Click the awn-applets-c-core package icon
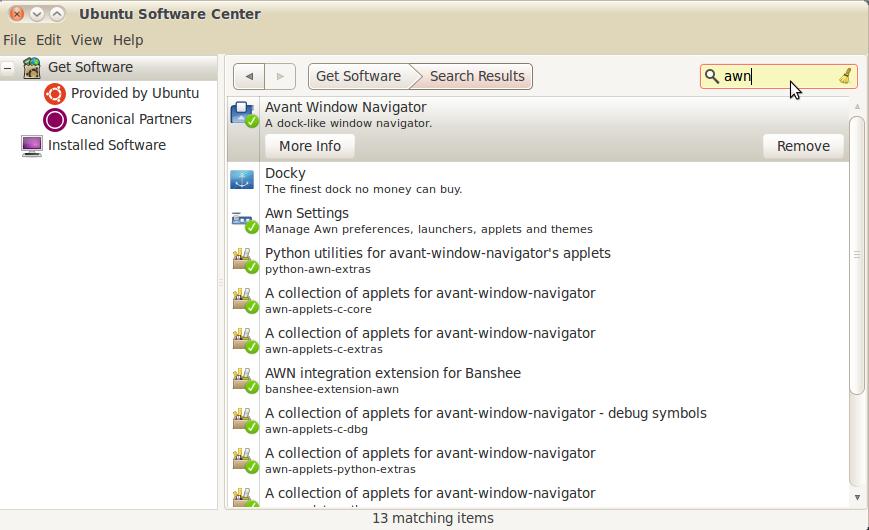Viewport: 869px width, 530px height. point(244,300)
